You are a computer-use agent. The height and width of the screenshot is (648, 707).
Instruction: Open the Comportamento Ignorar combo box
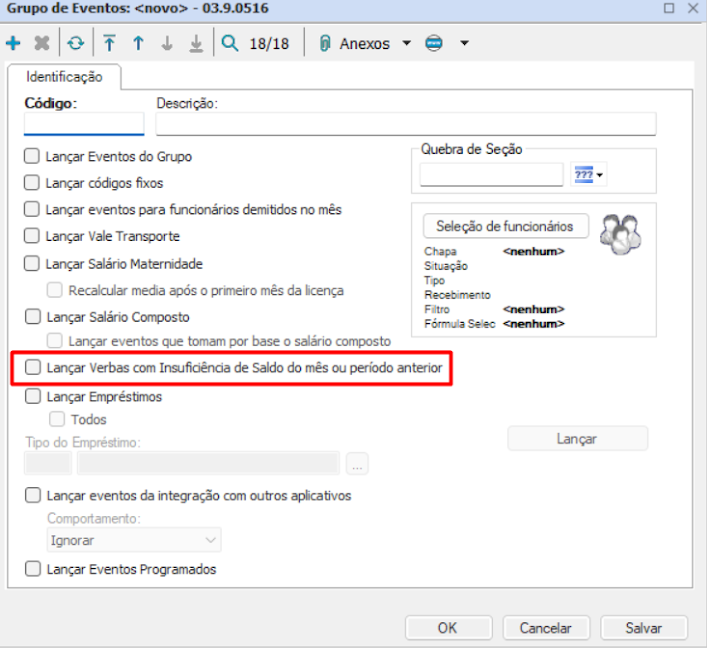click(134, 540)
